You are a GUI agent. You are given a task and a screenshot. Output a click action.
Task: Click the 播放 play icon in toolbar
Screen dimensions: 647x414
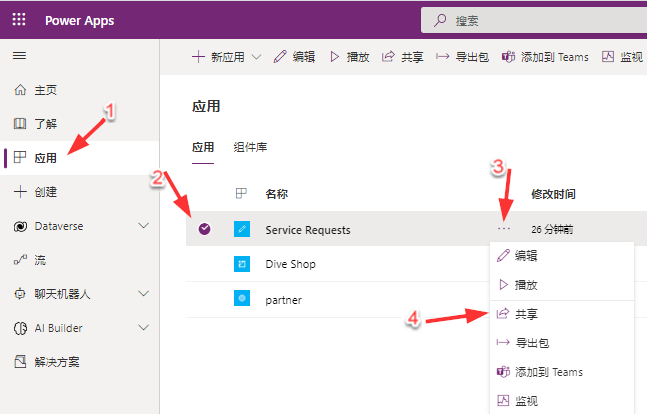[x=334, y=57]
